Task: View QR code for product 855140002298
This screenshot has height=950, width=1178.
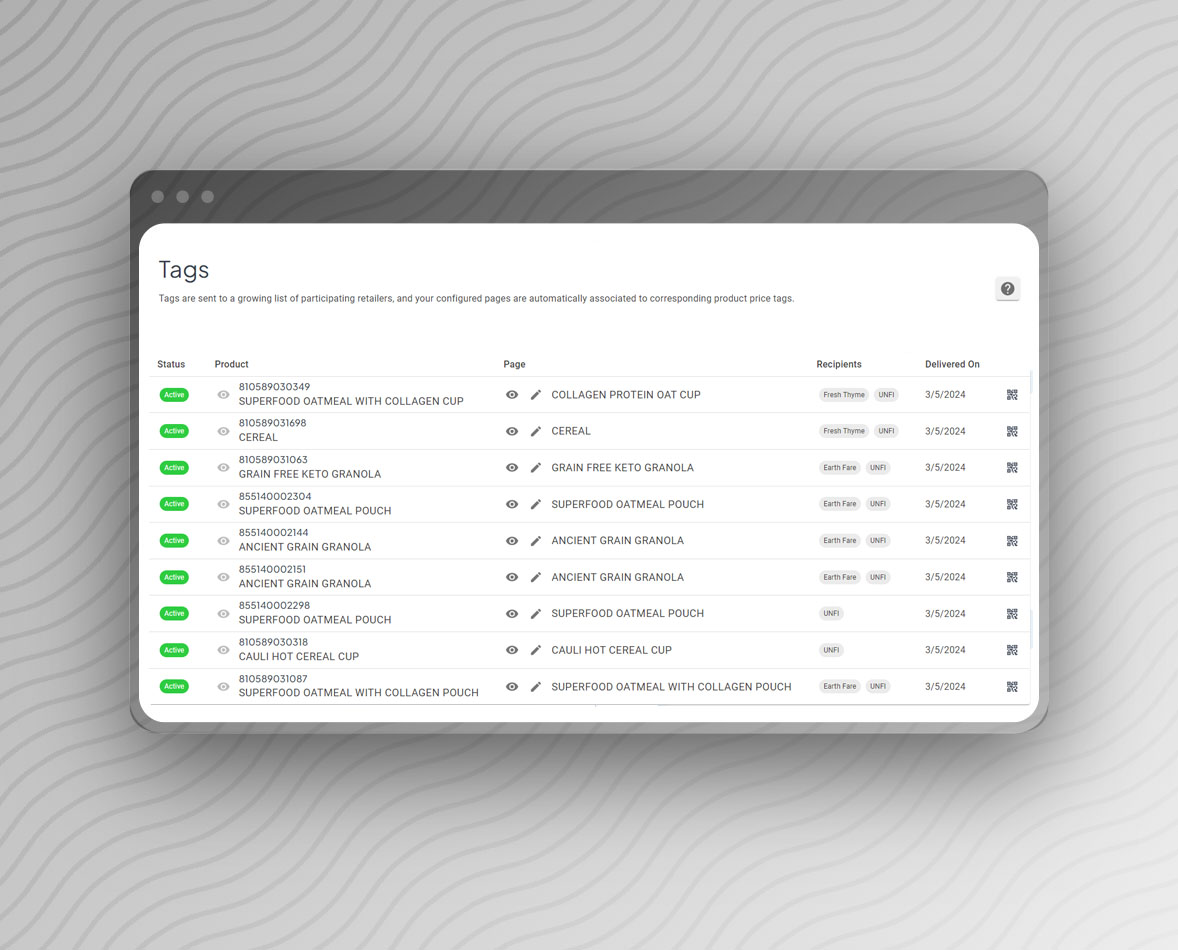Action: pyautogui.click(x=1012, y=614)
